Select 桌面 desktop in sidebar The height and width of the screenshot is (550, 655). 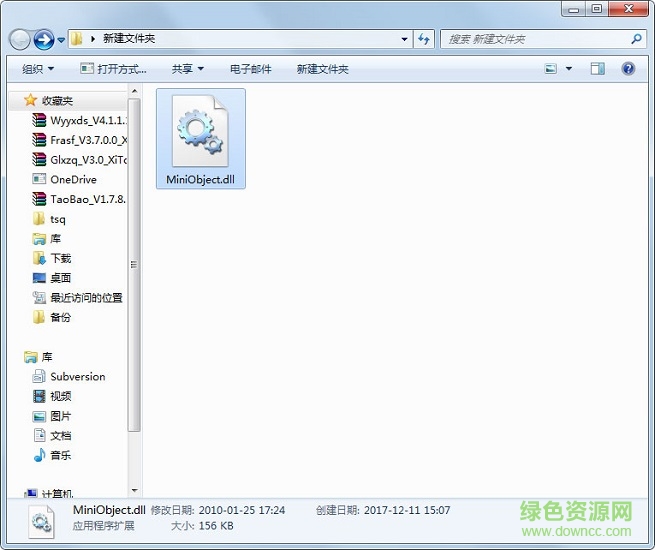52,278
